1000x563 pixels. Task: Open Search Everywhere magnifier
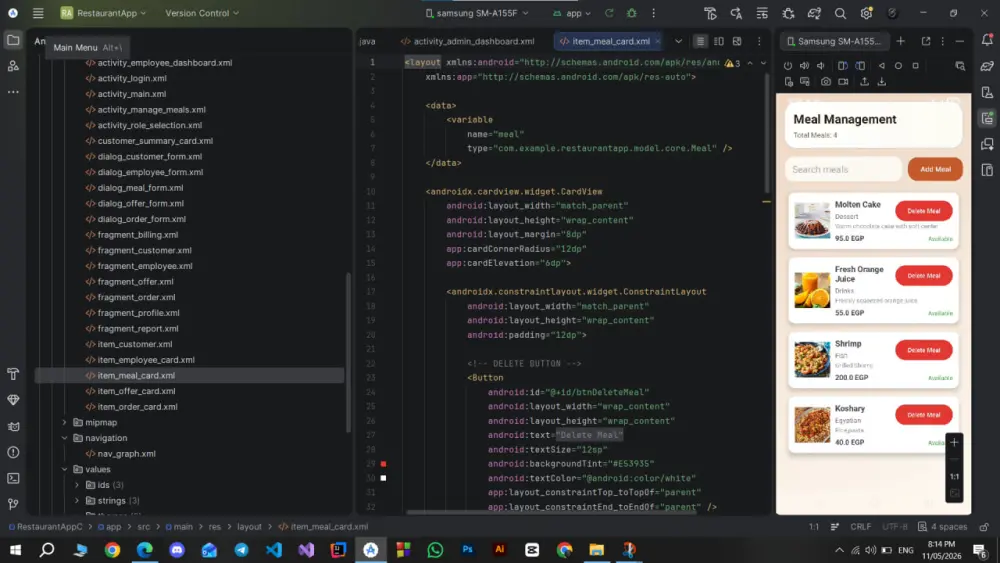(x=840, y=13)
